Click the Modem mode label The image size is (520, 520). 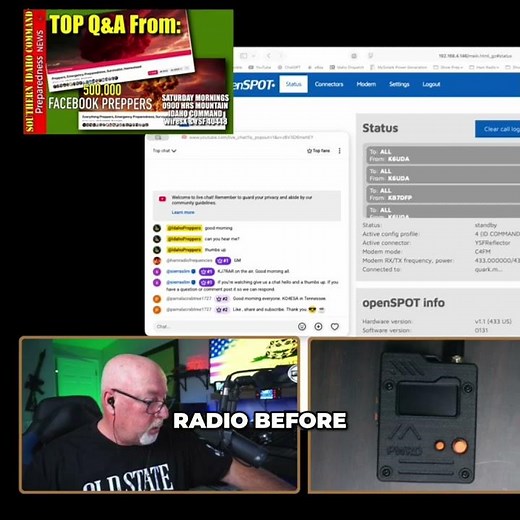(x=381, y=251)
